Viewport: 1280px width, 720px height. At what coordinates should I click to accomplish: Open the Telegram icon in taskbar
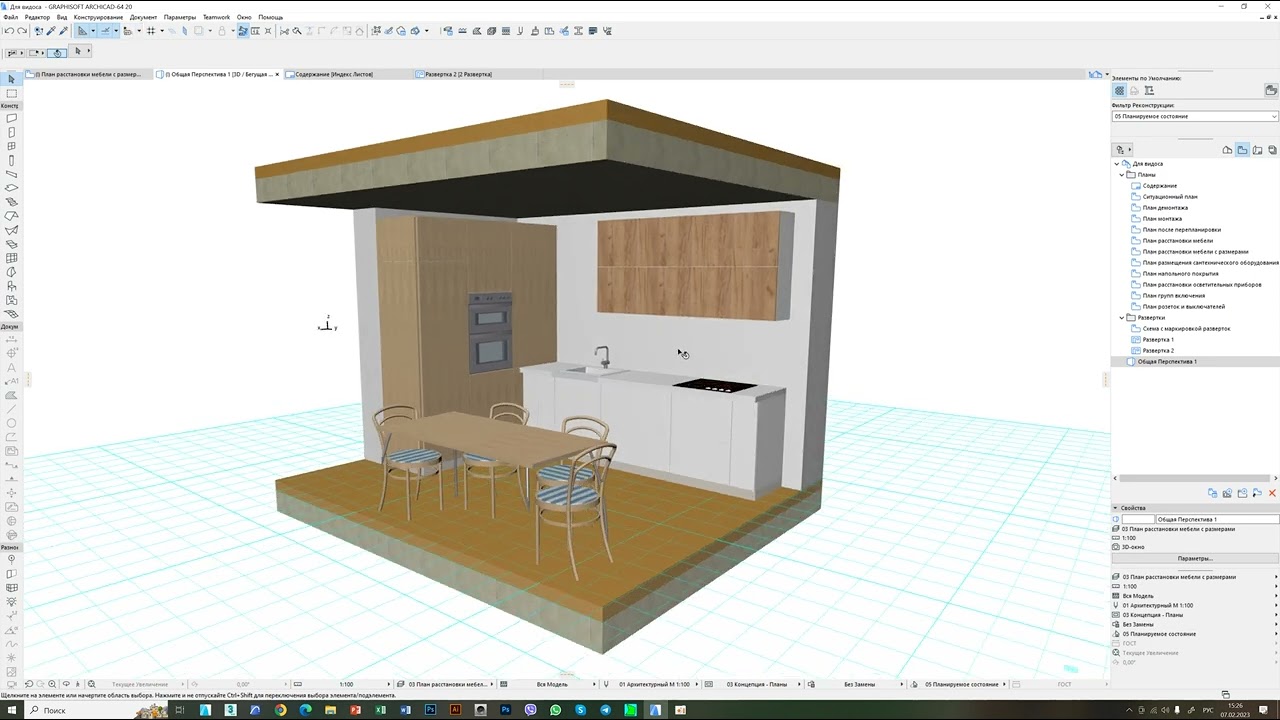tap(605, 710)
